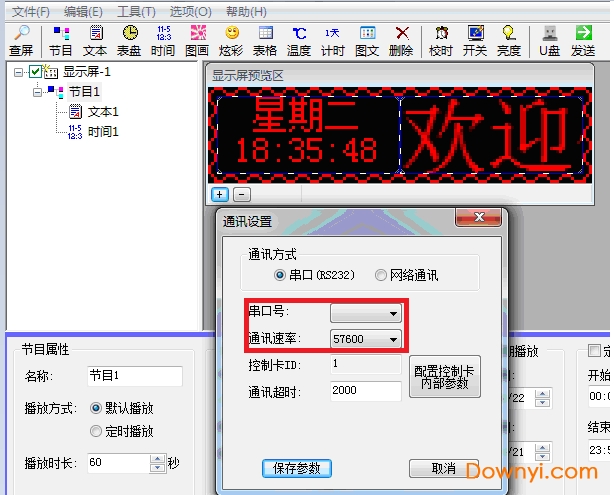
Task: Select 网络通讯 radio button
Action: [x=380, y=275]
